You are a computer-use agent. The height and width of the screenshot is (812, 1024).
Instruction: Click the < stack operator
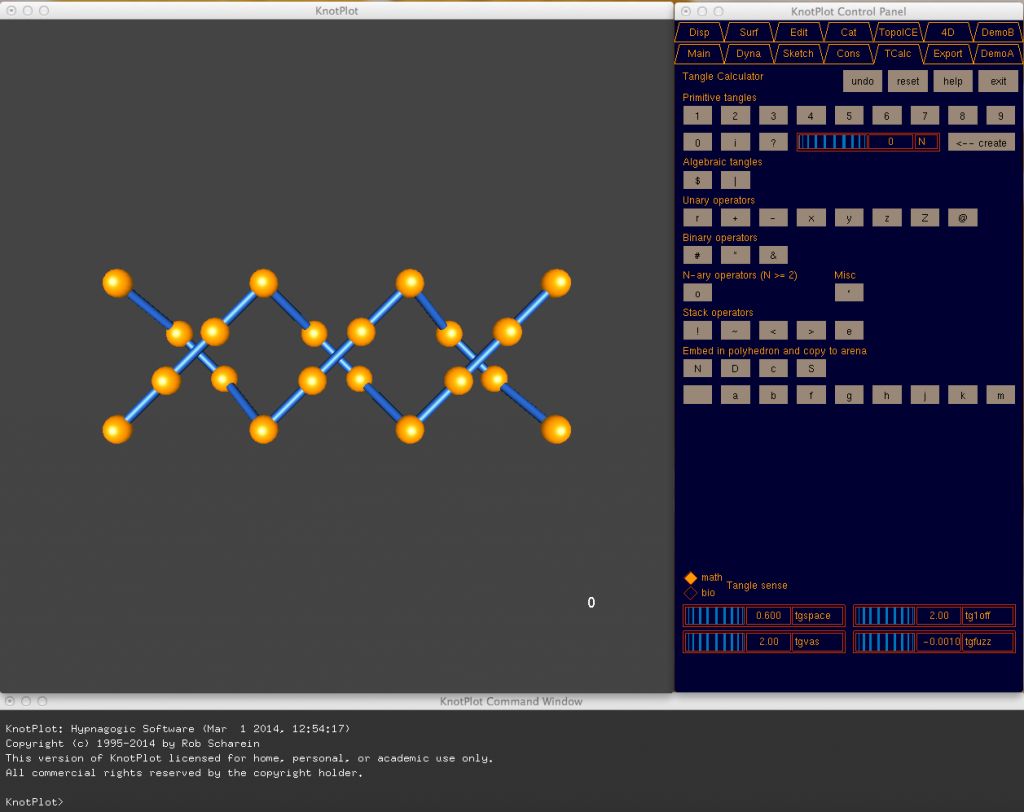tap(773, 331)
